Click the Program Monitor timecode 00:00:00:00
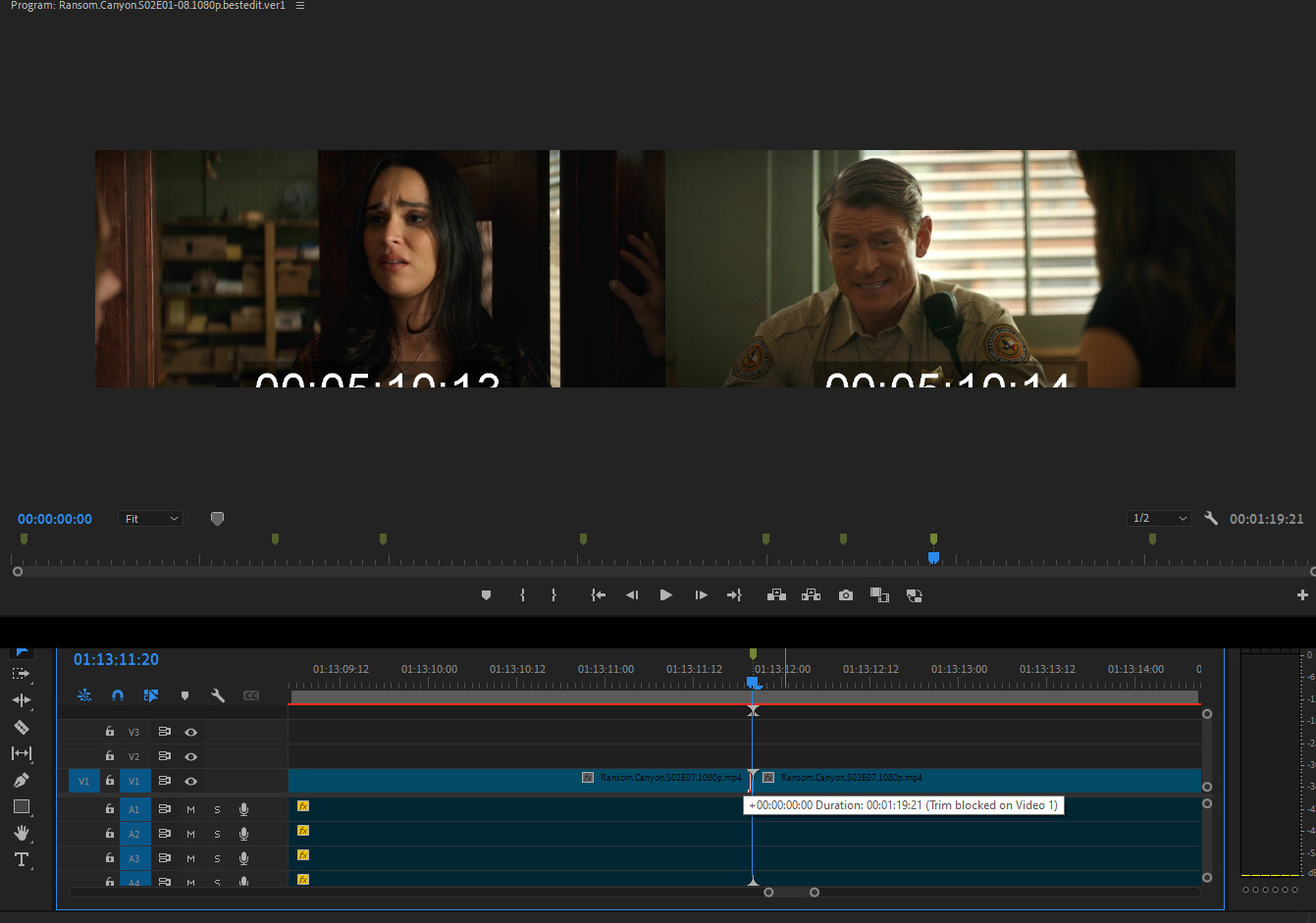This screenshot has height=923, width=1316. [x=55, y=519]
